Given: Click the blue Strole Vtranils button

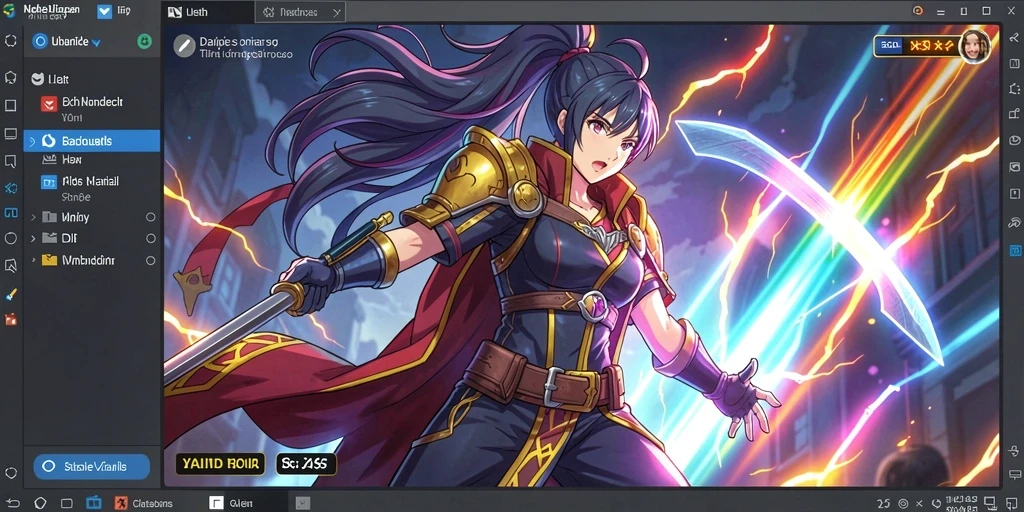Looking at the screenshot, I should pos(91,467).
